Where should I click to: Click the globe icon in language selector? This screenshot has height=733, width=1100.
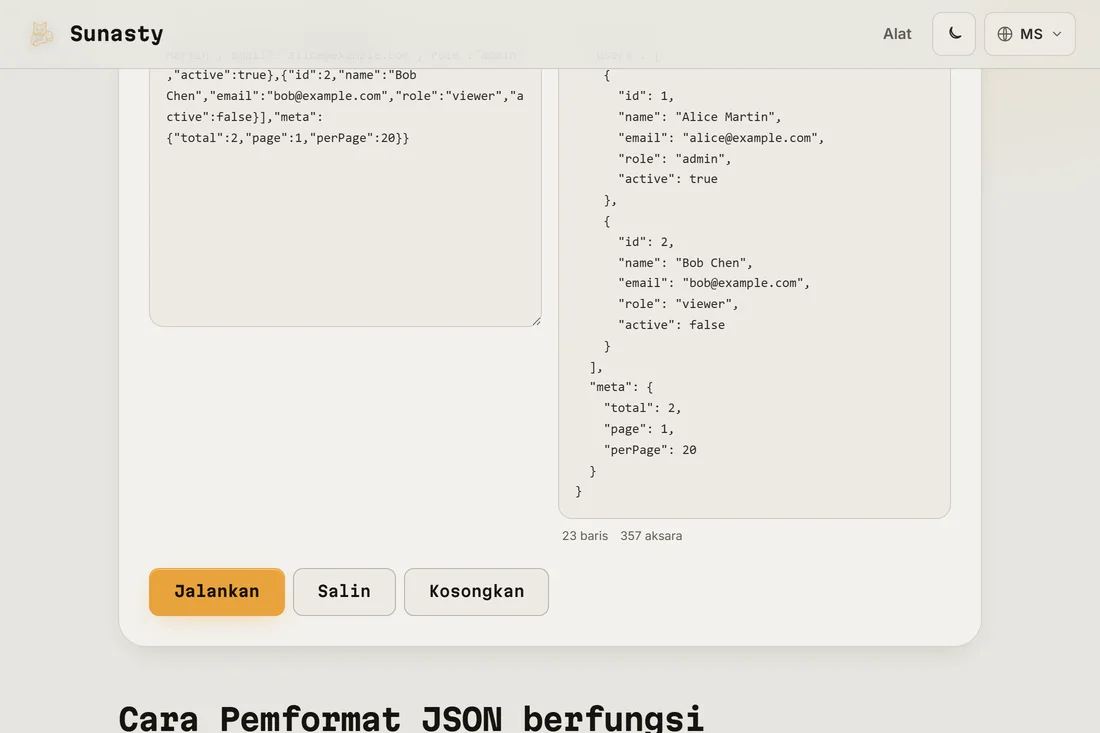[1005, 34]
